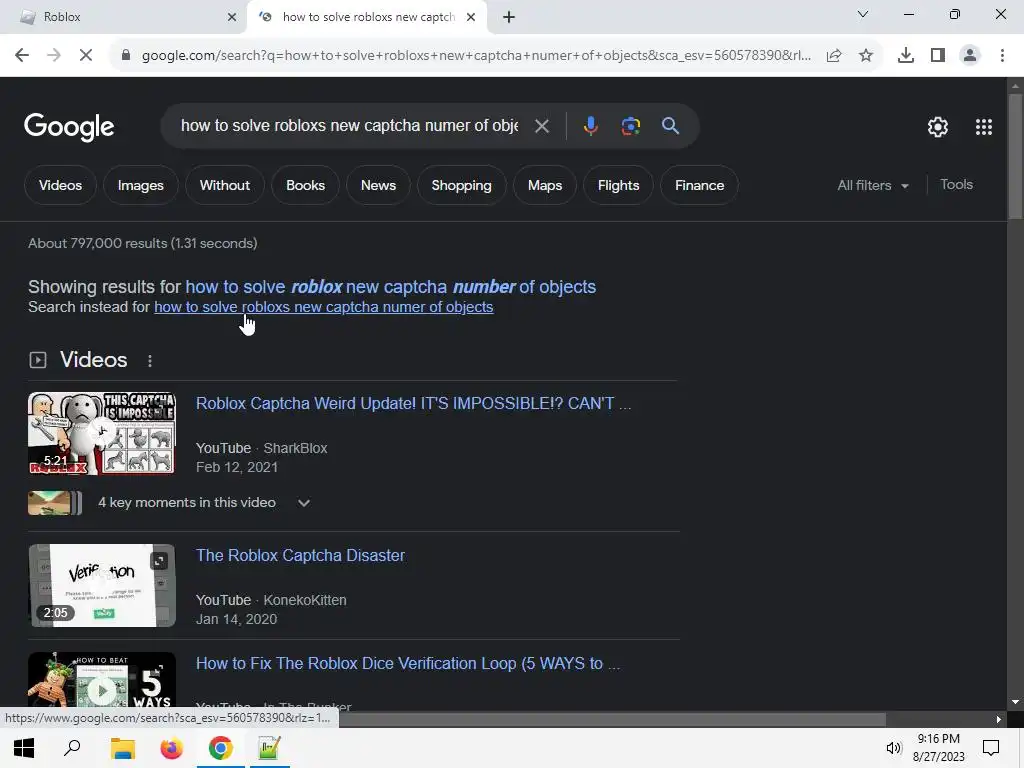1024x768 pixels.
Task: Go back using the browser back arrow
Action: [22, 56]
